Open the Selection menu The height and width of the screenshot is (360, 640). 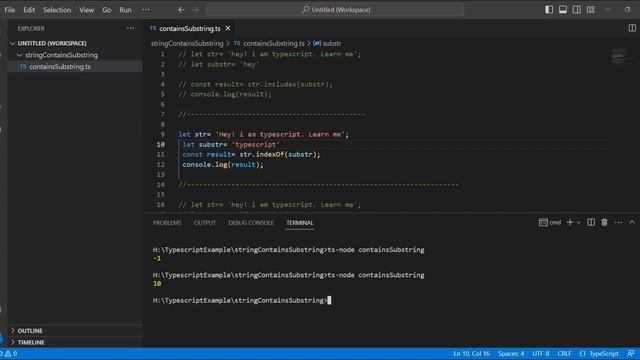(x=57, y=10)
